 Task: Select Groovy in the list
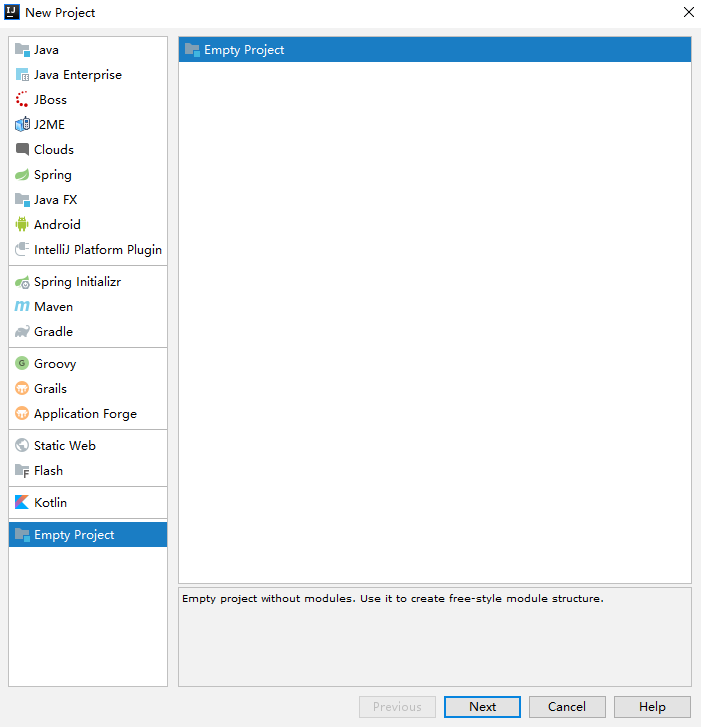click(88, 364)
